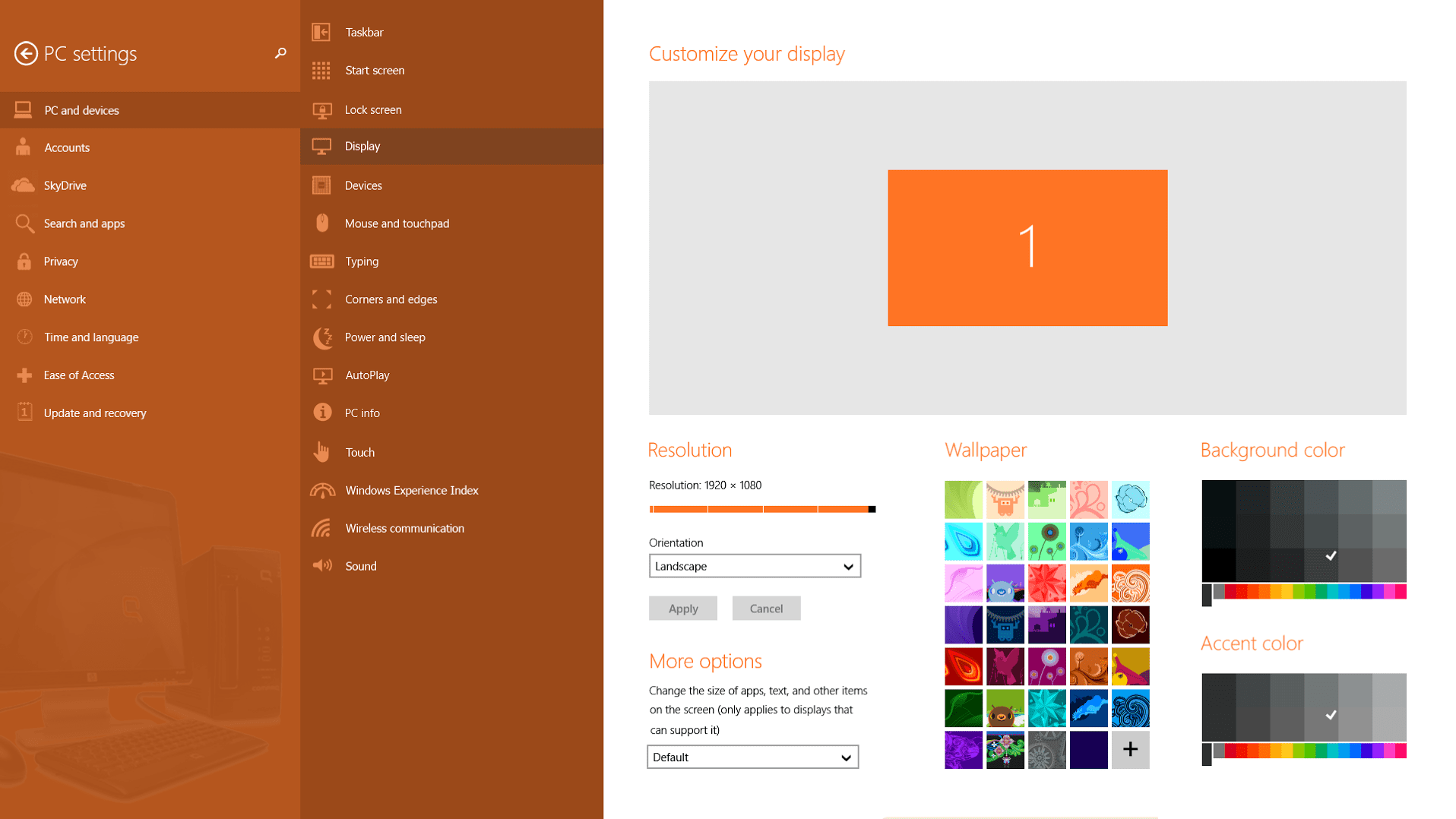Viewport: 1456px width, 819px height.
Task: Select the Start screen settings icon
Action: coord(321,70)
